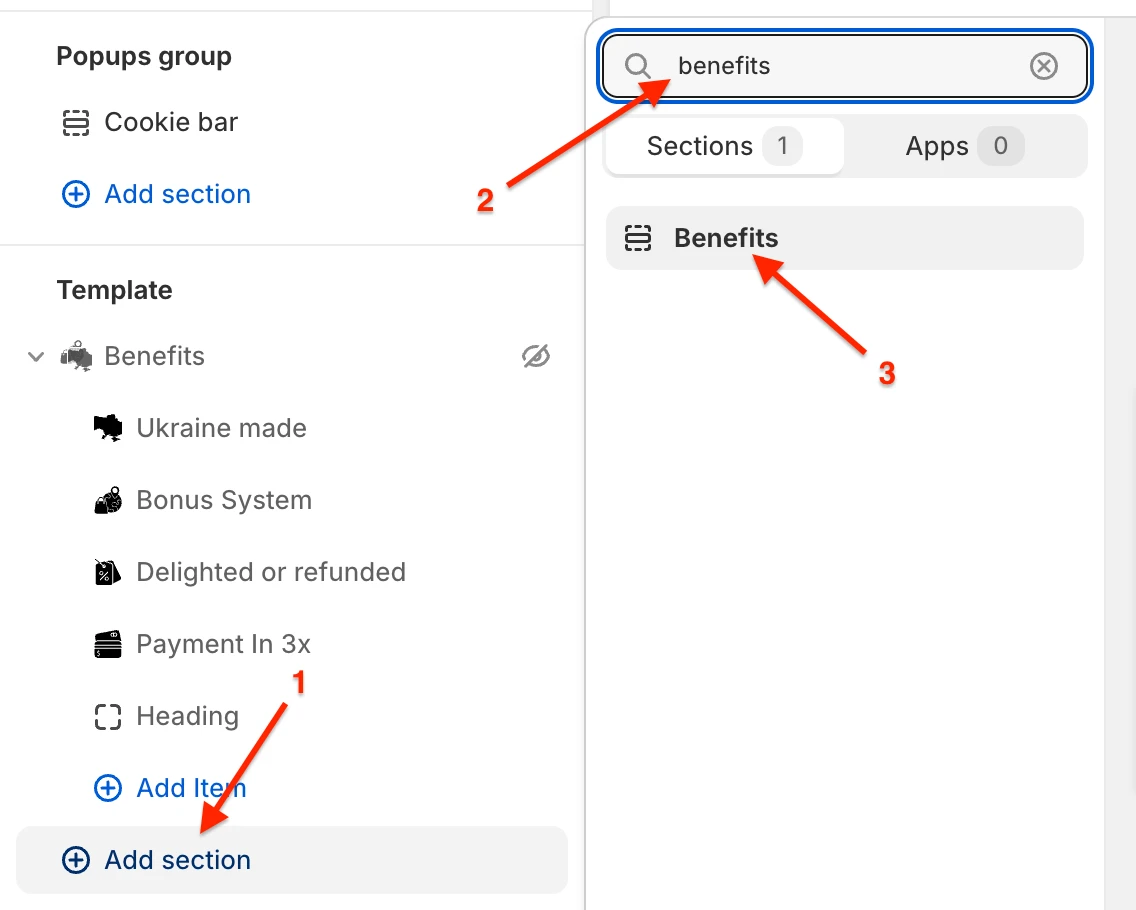Show the hidden Benefits section

click(x=536, y=356)
